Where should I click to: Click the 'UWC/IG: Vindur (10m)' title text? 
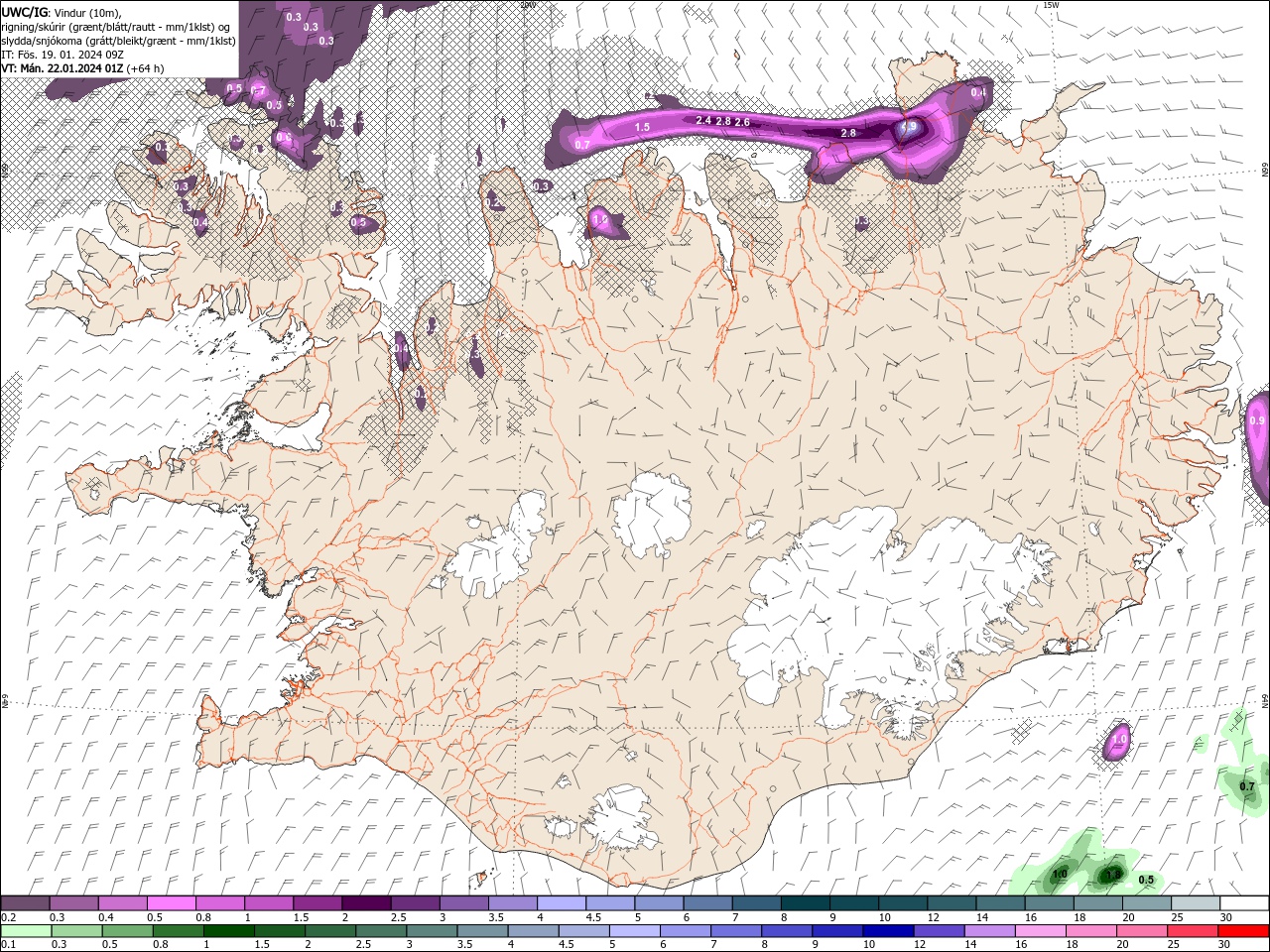[61, 12]
